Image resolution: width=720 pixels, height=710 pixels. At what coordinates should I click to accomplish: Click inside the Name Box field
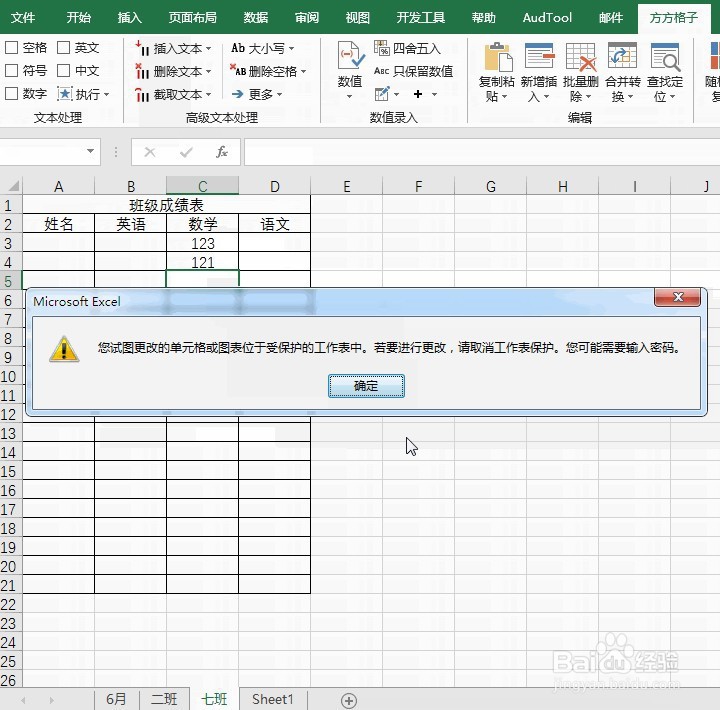point(41,151)
